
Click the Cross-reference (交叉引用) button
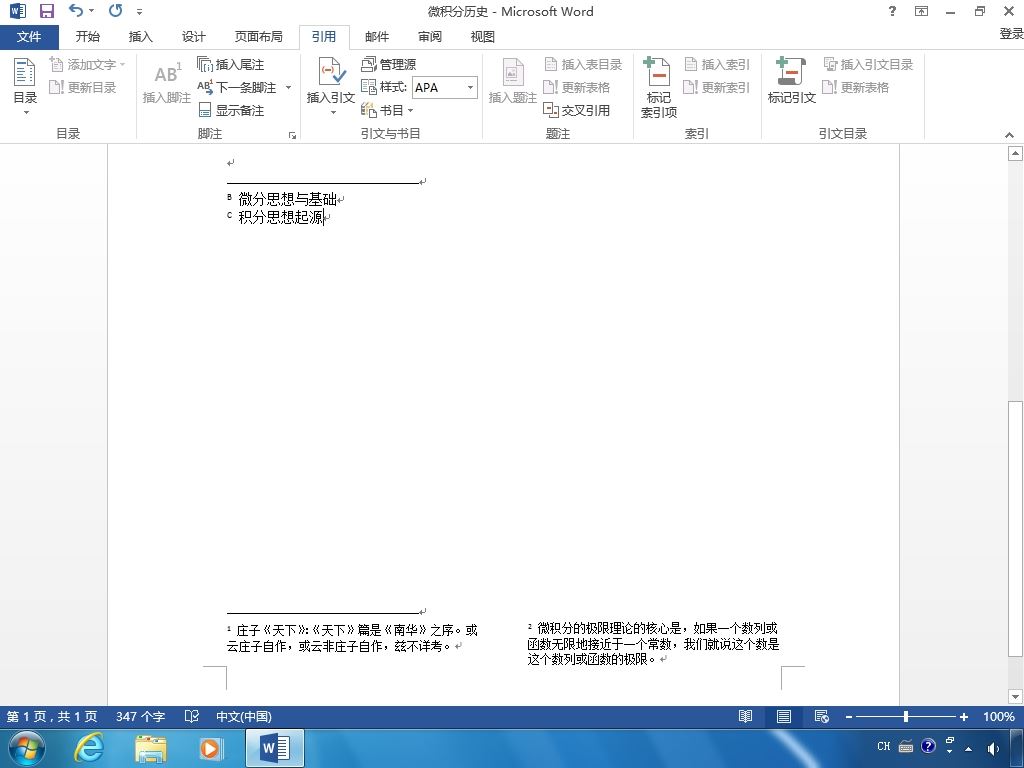click(577, 110)
